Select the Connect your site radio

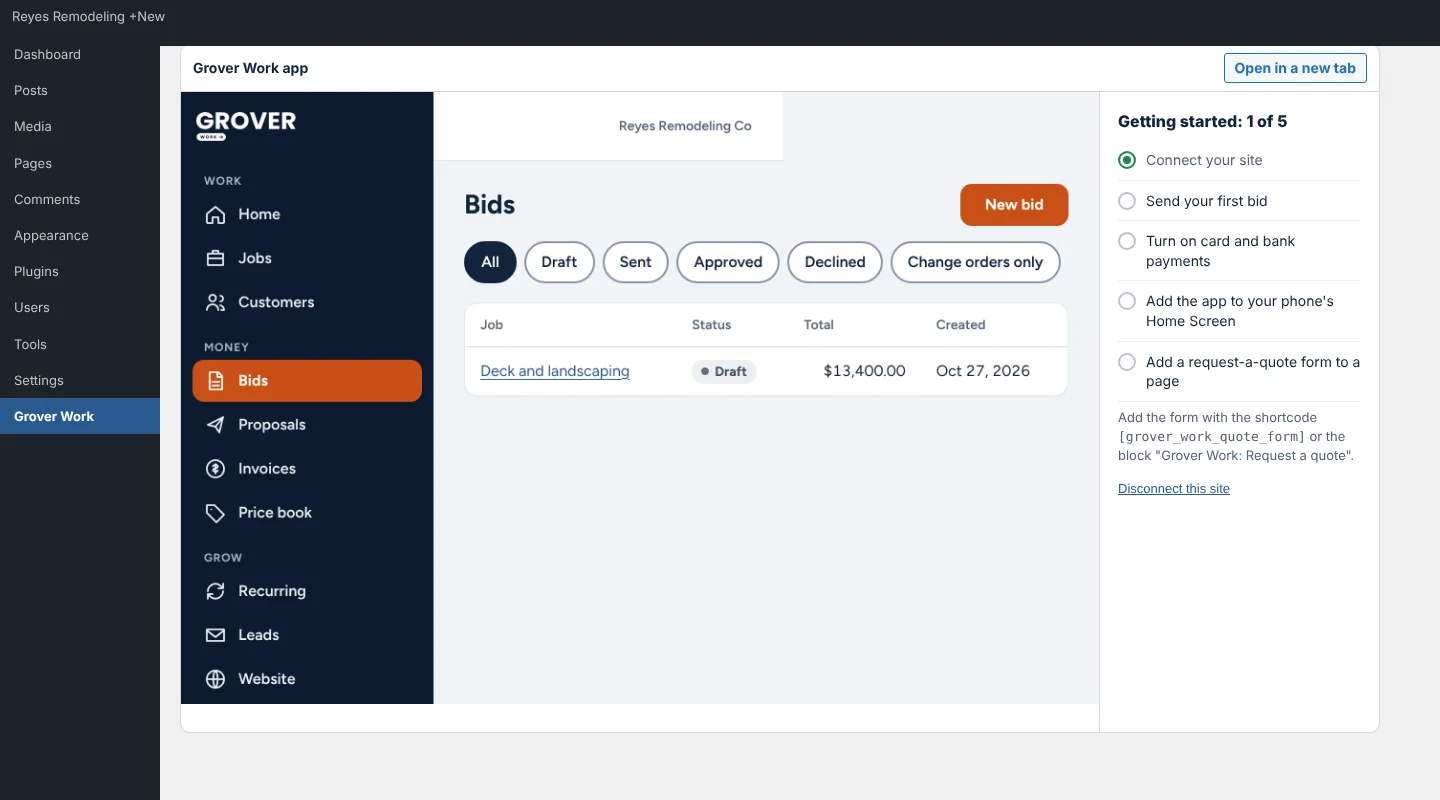pyautogui.click(x=1127, y=160)
